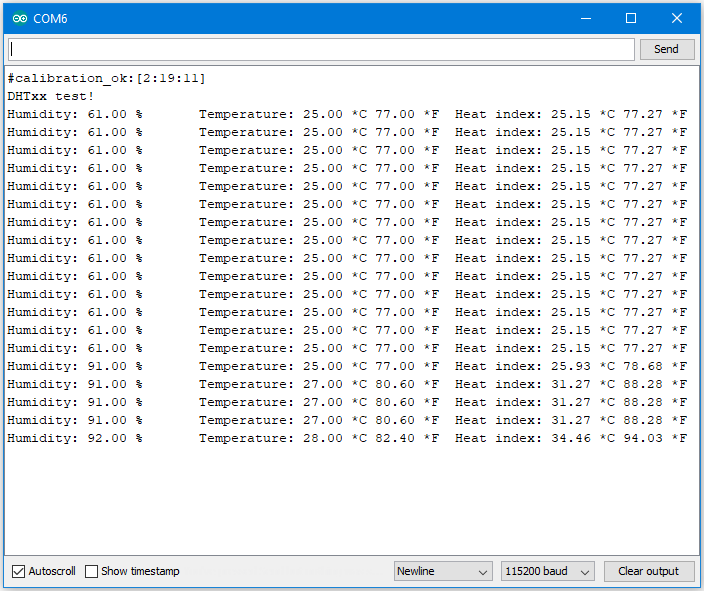The width and height of the screenshot is (704, 591).
Task: Enable the Show timestamp checkbox
Action: (92, 571)
